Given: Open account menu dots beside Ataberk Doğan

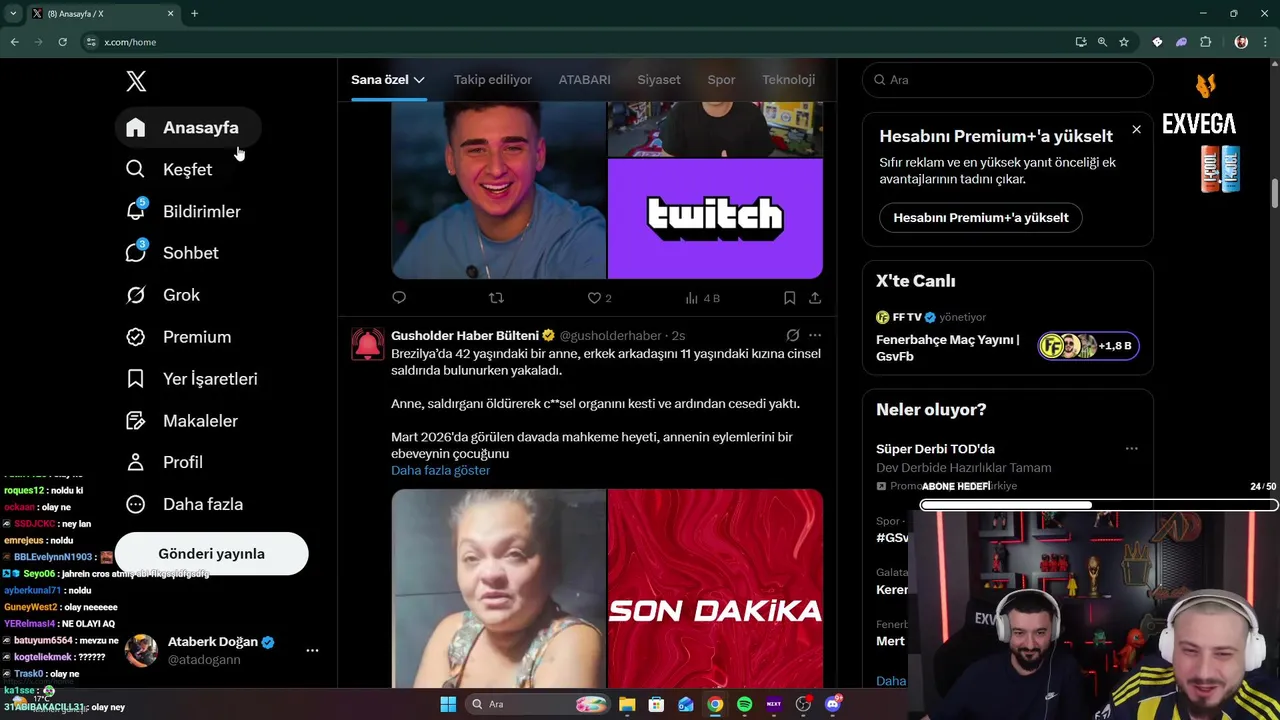Looking at the screenshot, I should coord(312,650).
